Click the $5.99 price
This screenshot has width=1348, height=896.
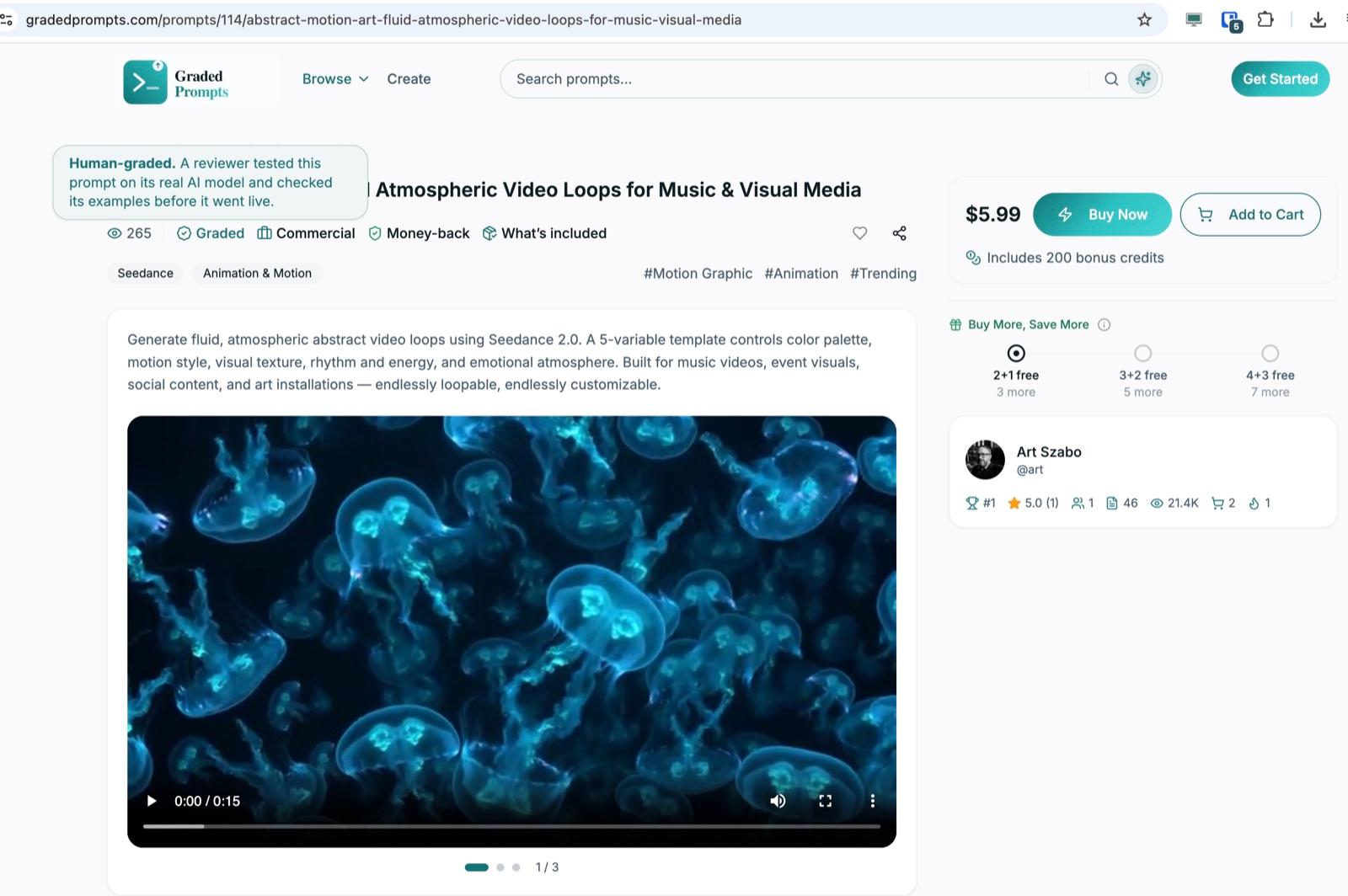(992, 215)
